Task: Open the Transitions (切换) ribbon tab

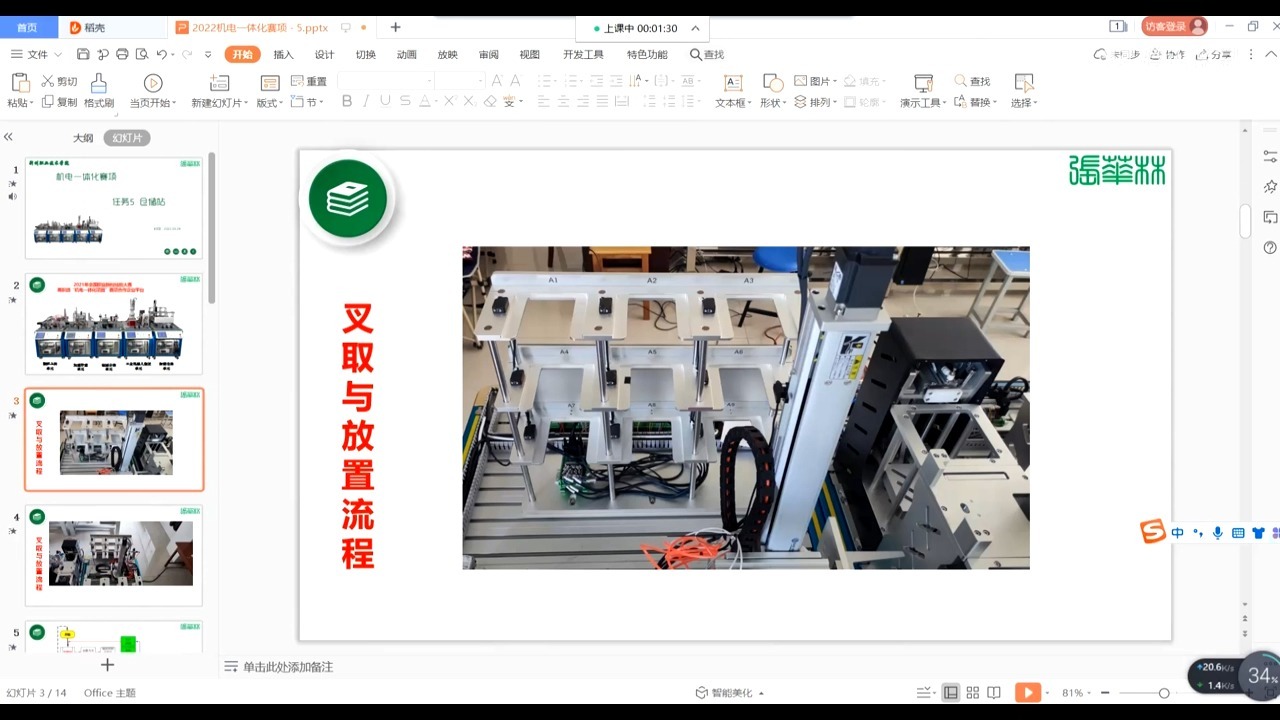Action: (x=365, y=55)
